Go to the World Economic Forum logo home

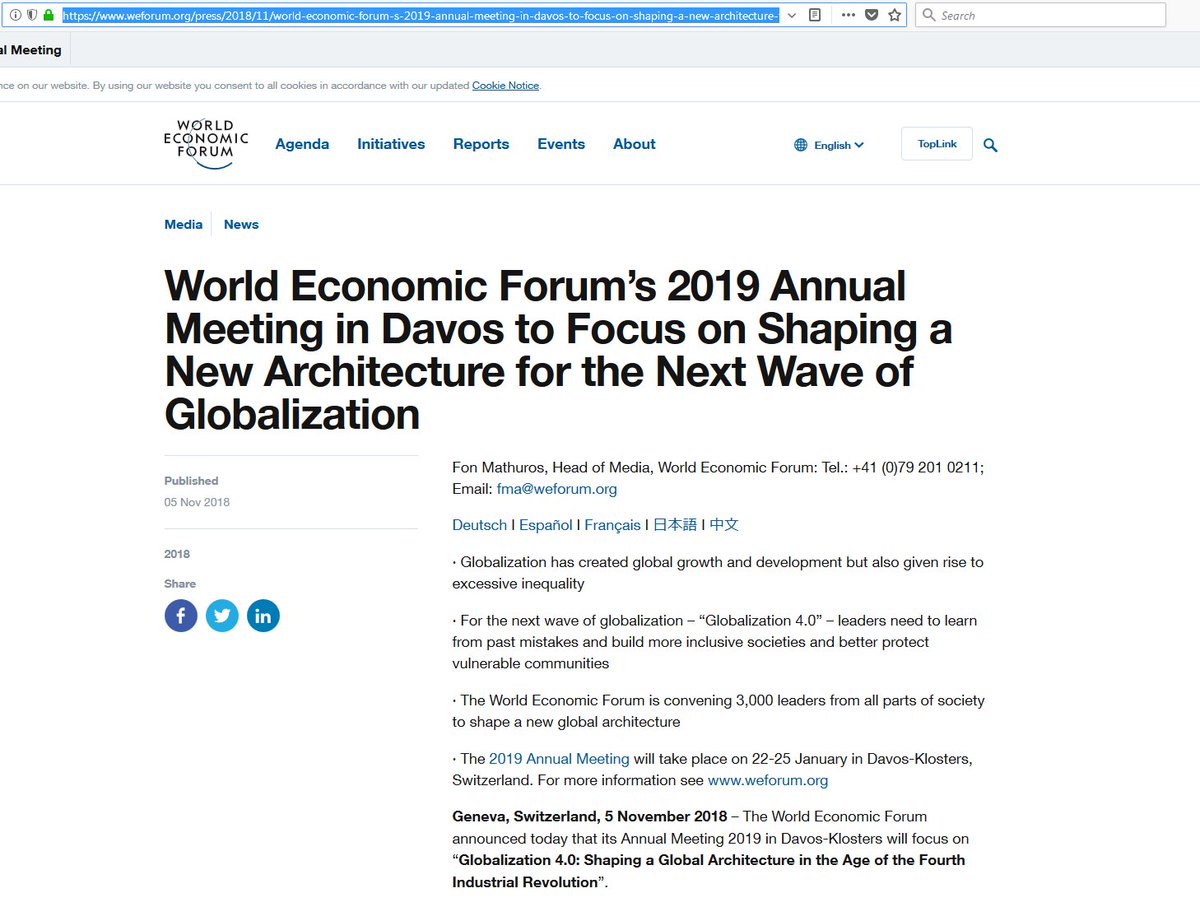206,144
